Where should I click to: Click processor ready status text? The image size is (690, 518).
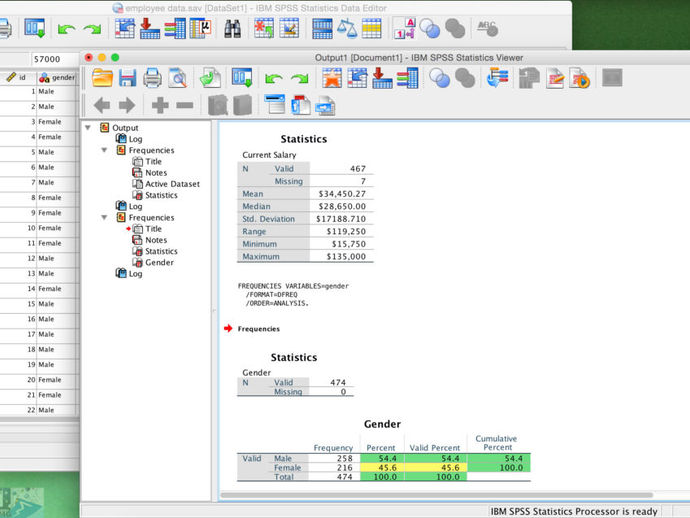point(574,511)
